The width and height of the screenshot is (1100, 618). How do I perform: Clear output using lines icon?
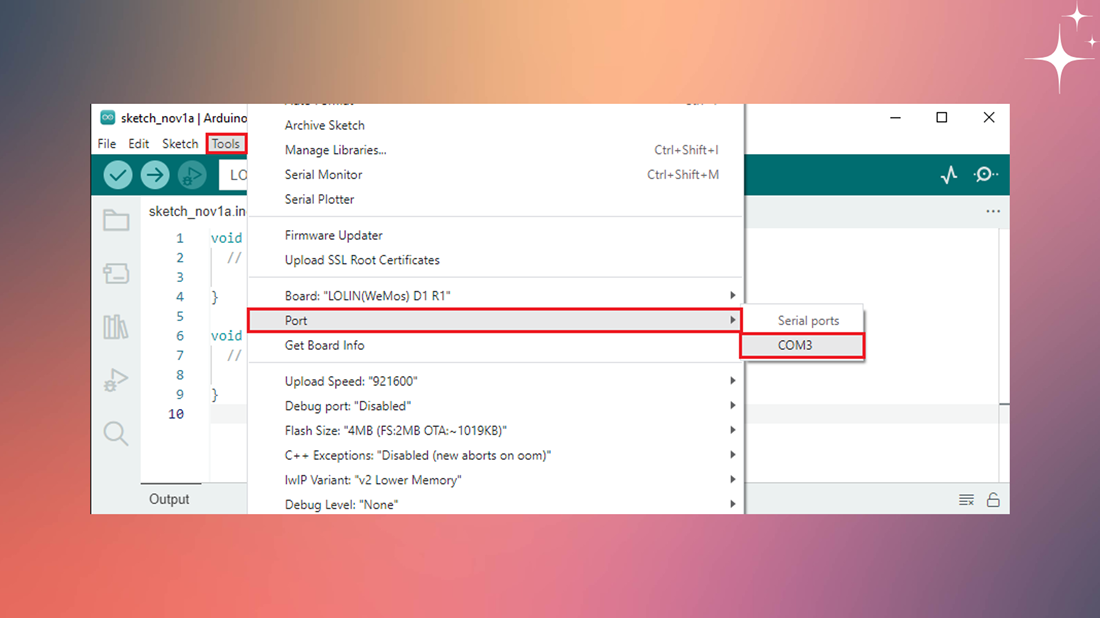click(x=967, y=499)
